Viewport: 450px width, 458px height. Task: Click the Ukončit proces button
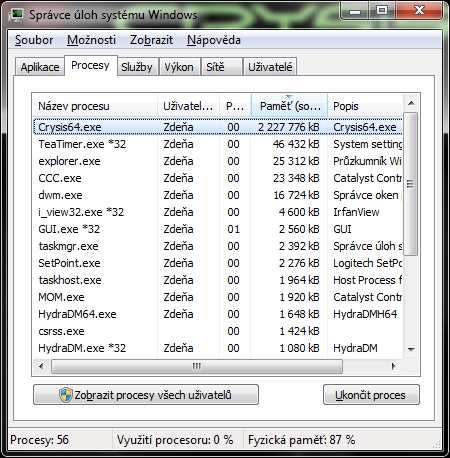coord(371,395)
